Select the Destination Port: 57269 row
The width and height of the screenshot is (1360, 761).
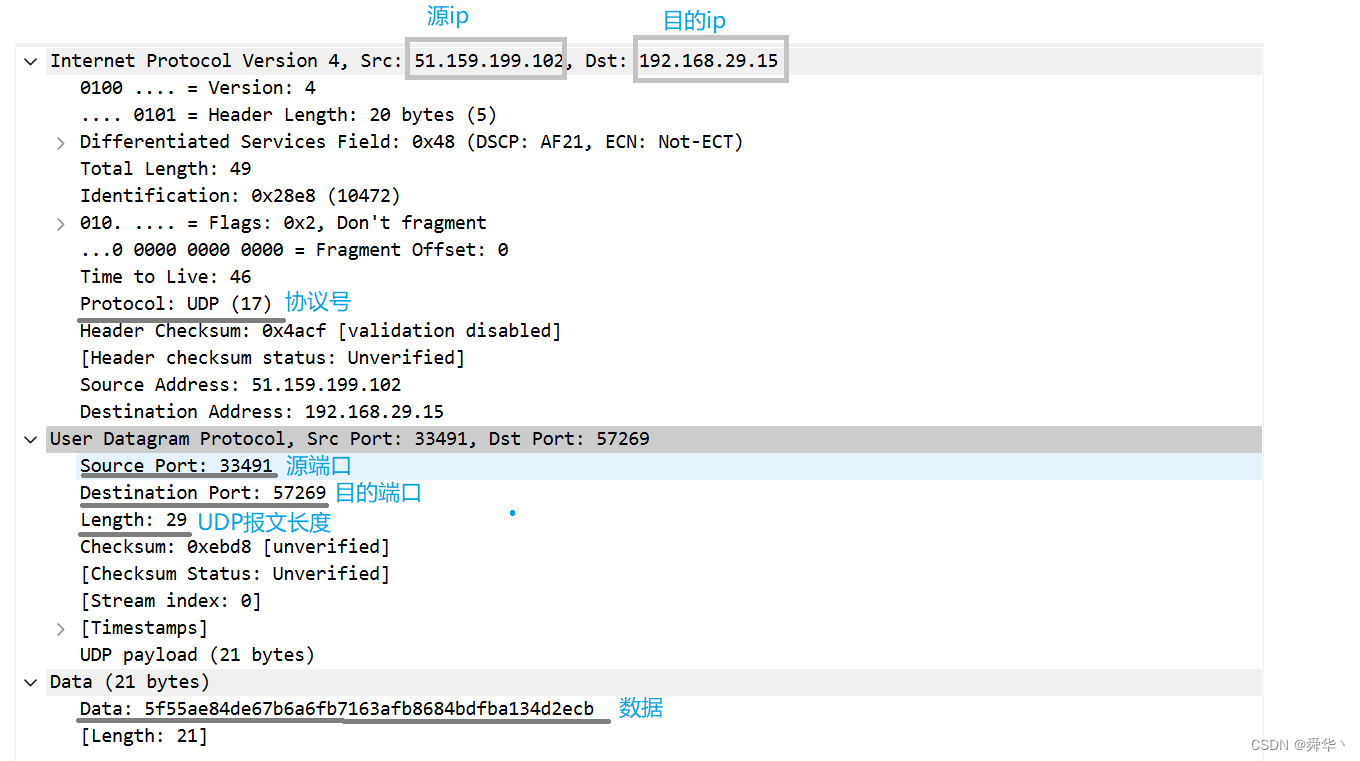click(x=203, y=493)
